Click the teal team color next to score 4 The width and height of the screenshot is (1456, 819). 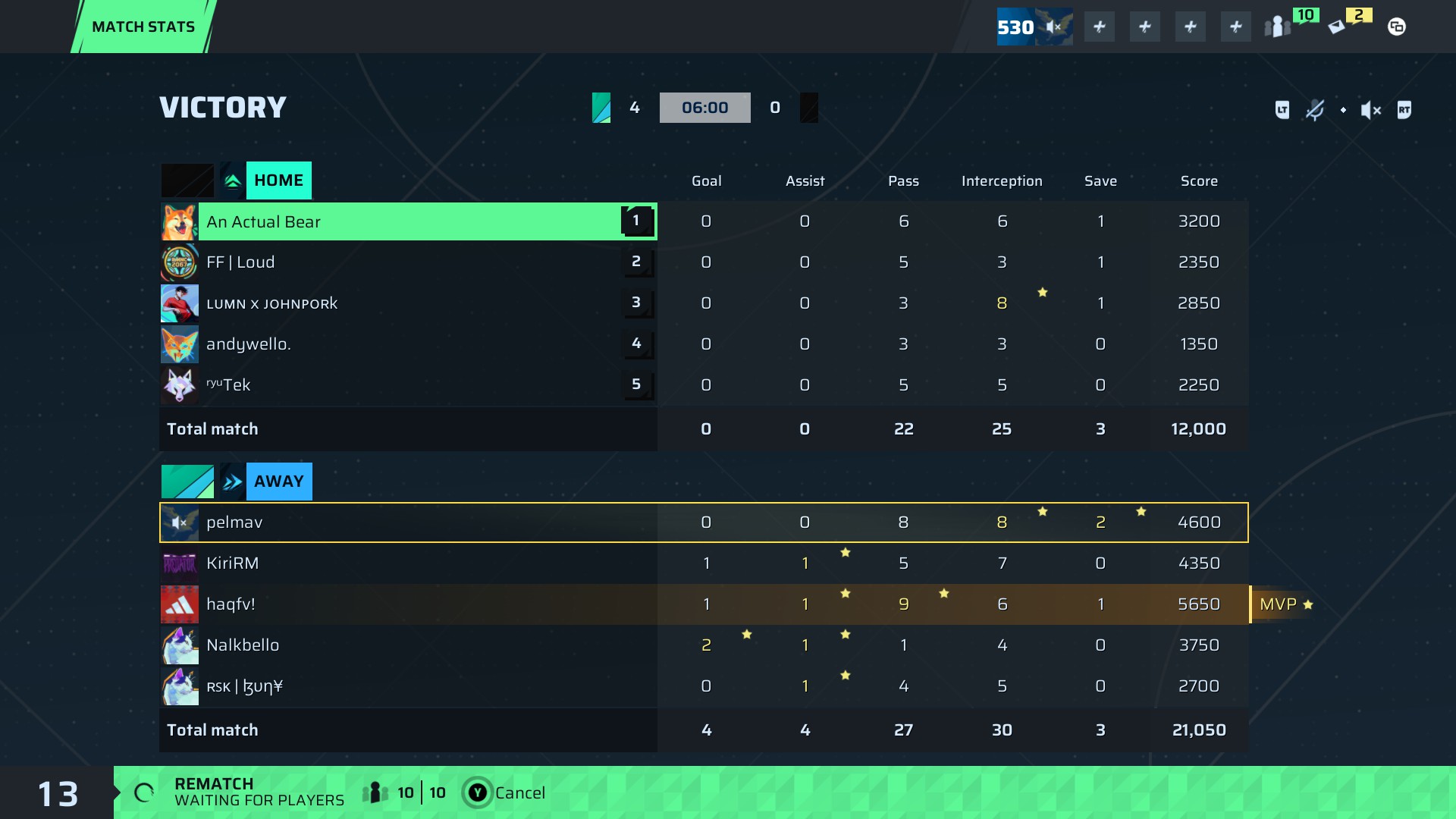pos(601,108)
